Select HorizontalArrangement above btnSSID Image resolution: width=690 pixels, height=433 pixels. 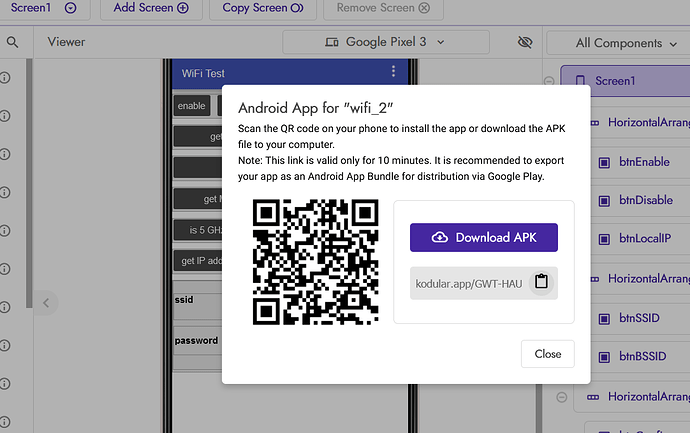(x=649, y=279)
